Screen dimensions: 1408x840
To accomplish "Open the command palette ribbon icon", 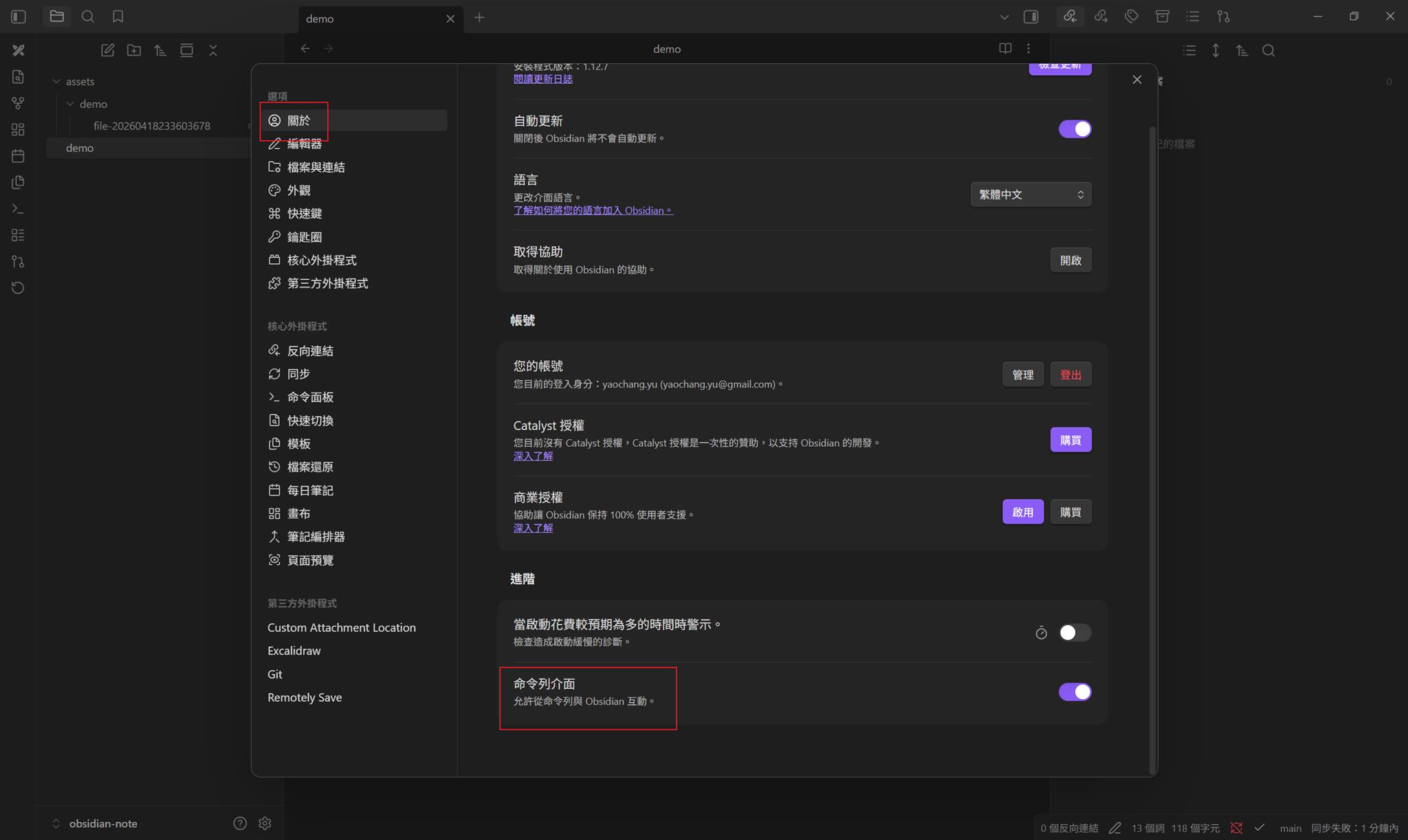I will (18, 208).
